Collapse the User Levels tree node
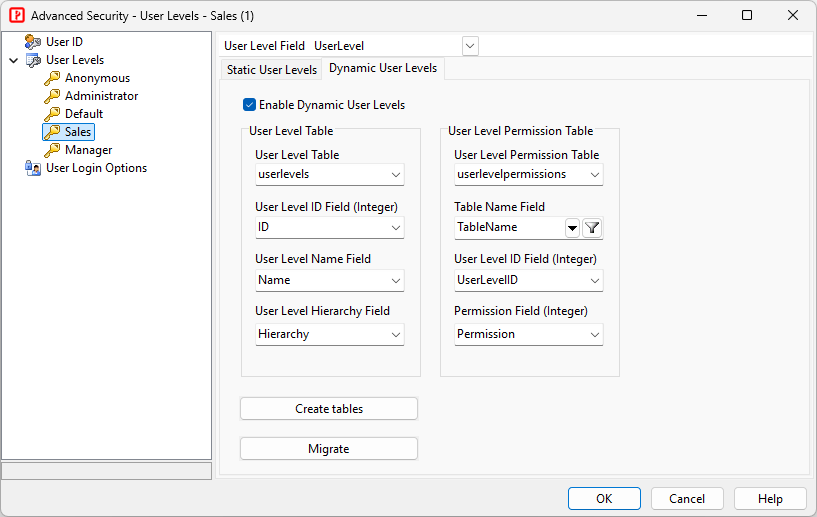 tap(13, 60)
